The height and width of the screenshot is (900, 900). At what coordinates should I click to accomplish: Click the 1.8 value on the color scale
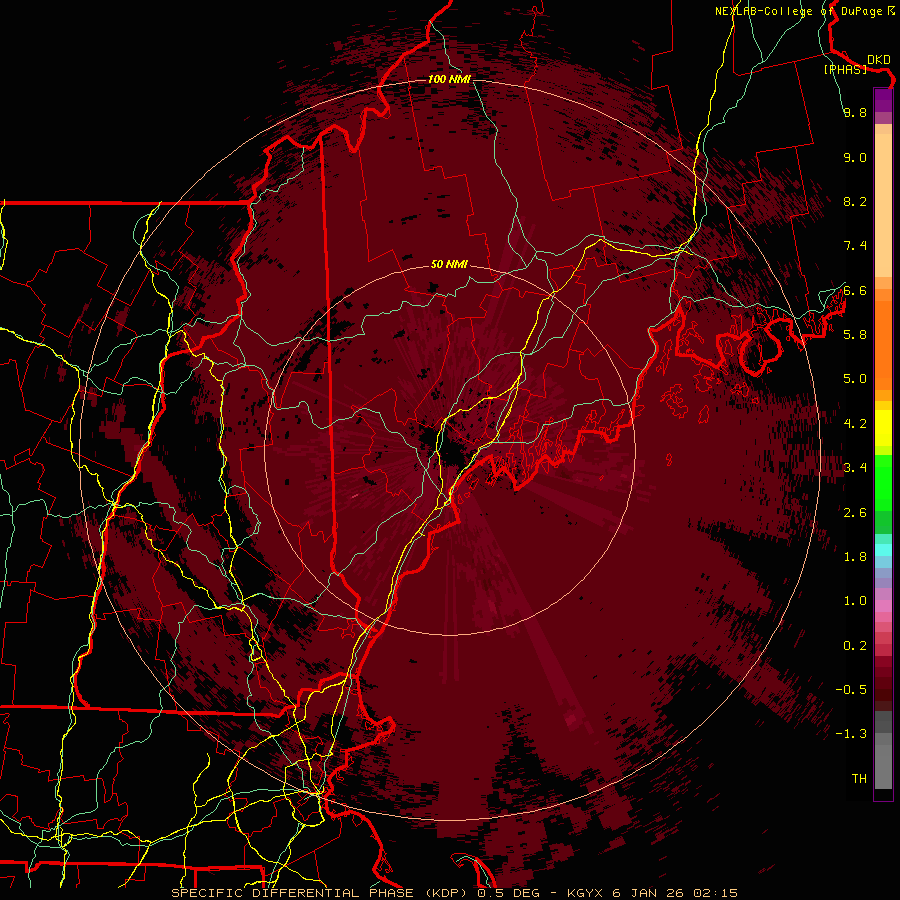tap(855, 556)
